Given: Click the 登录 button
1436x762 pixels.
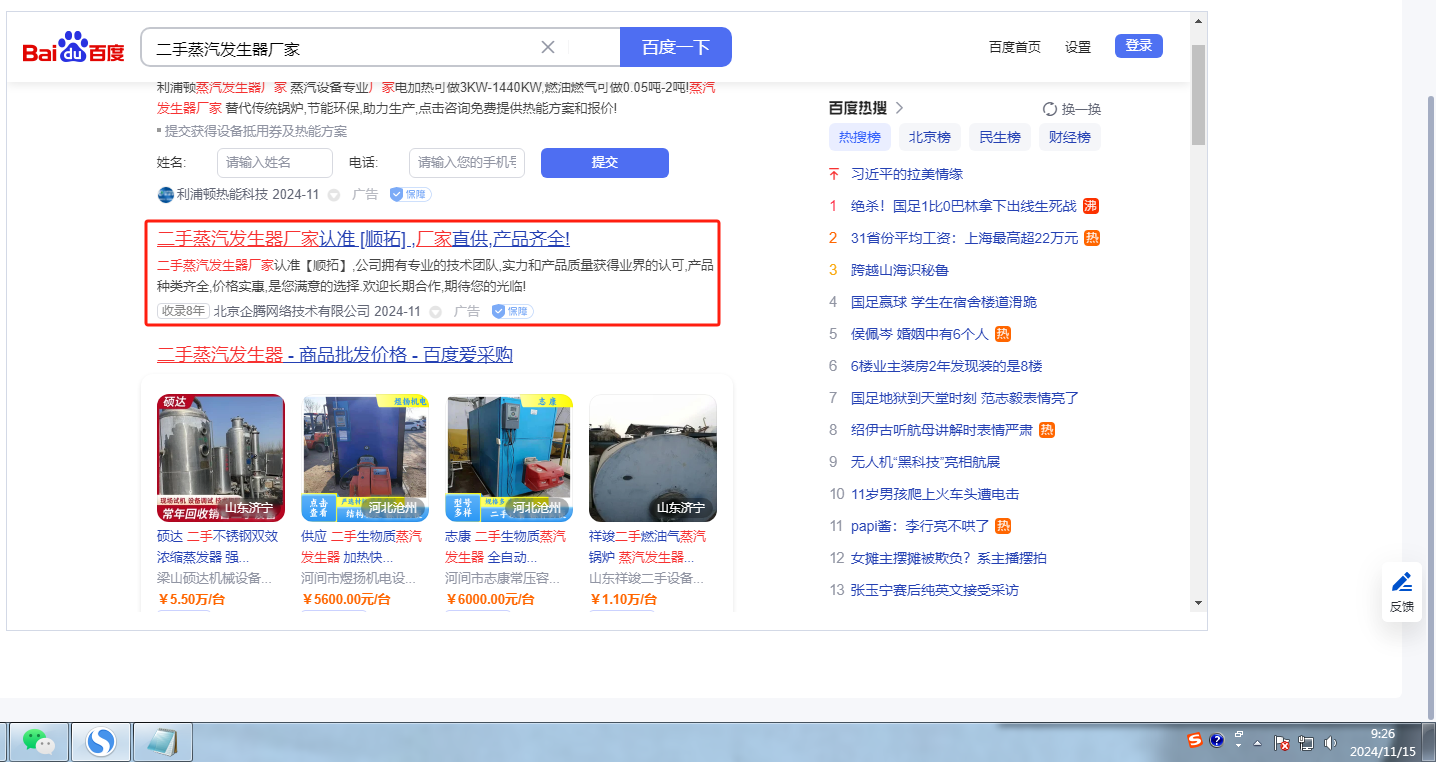Looking at the screenshot, I should click(x=1139, y=46).
